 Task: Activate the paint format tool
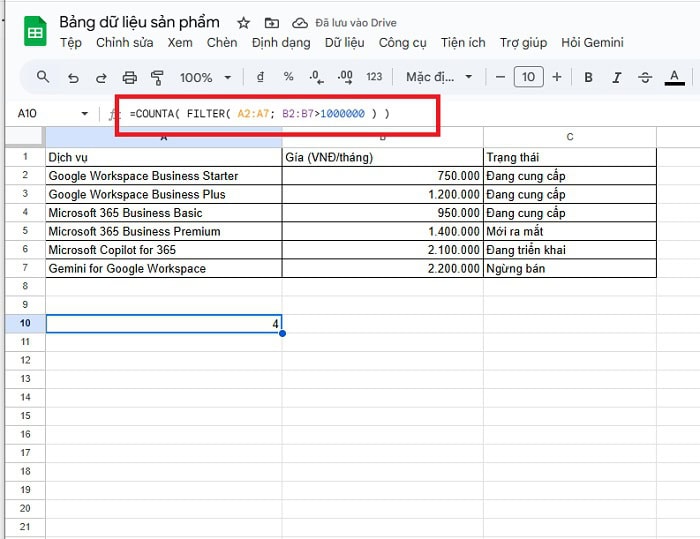pos(157,78)
